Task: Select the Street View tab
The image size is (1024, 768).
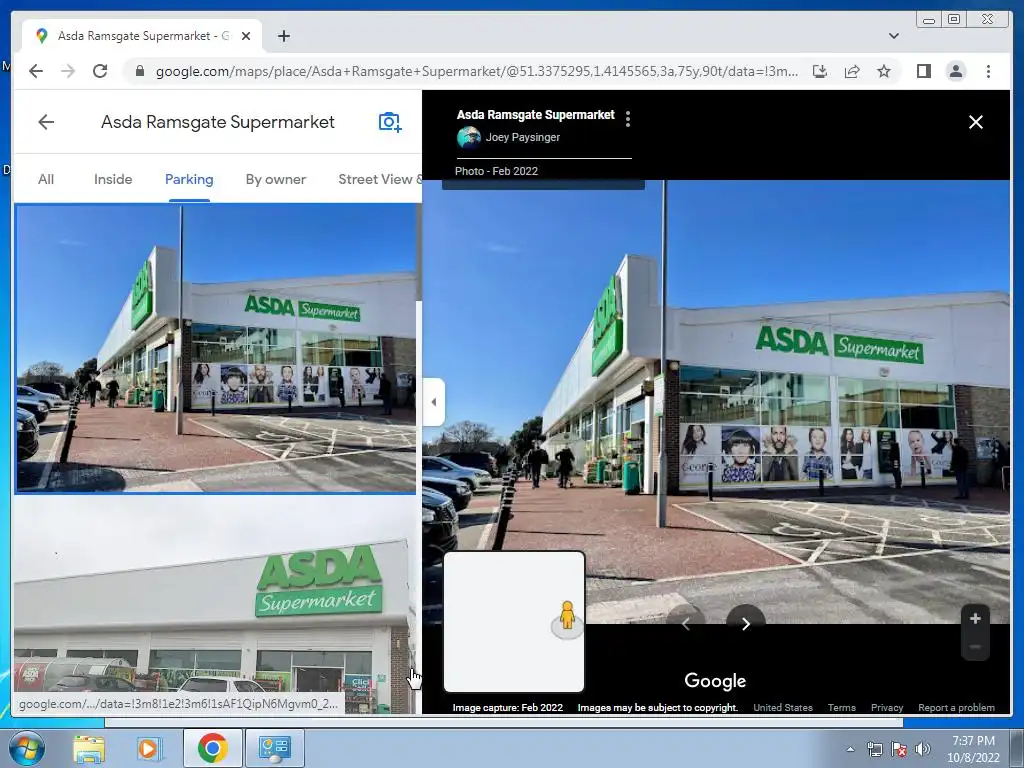Action: pyautogui.click(x=379, y=180)
